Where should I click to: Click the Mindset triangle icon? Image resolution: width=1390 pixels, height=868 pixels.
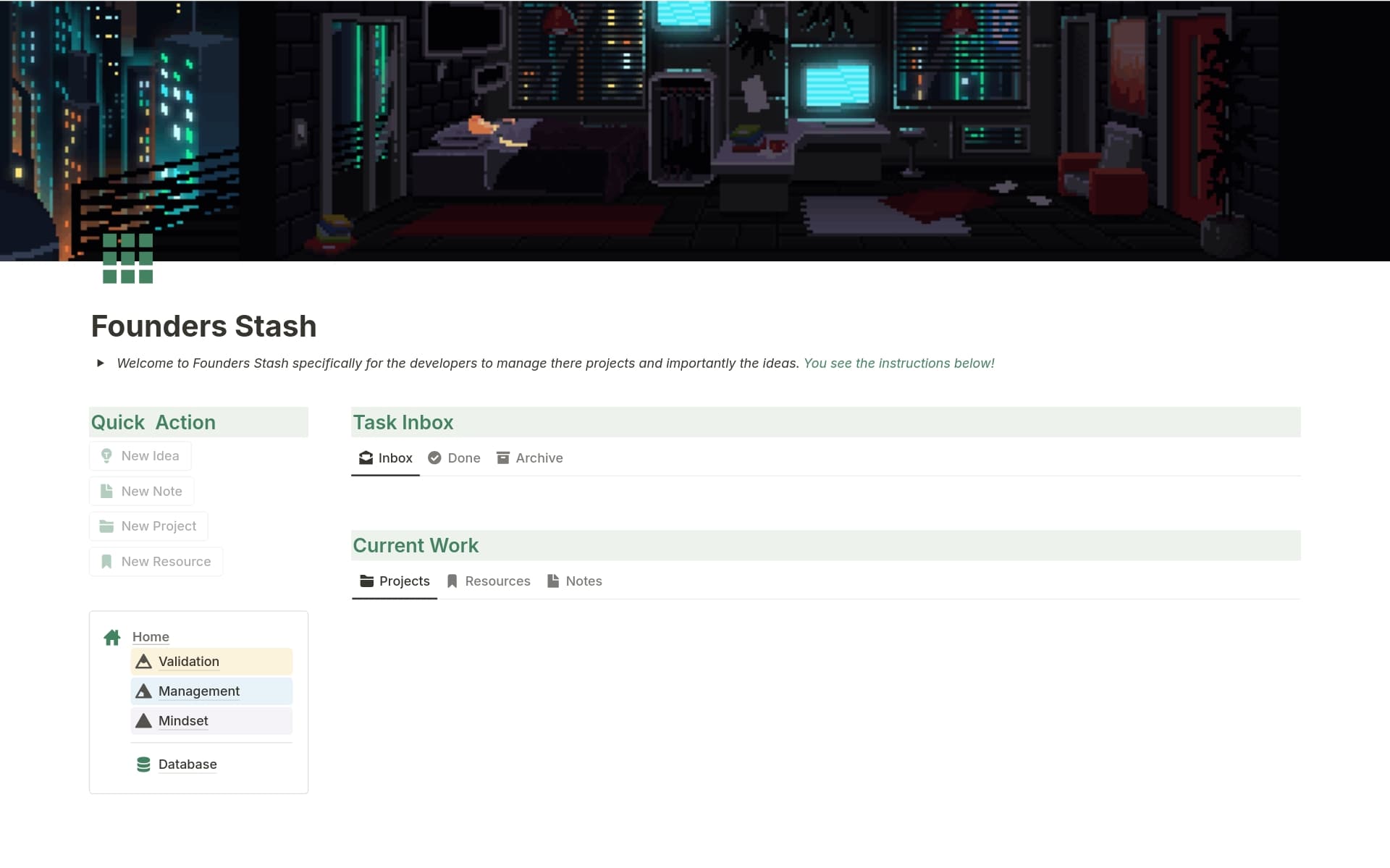click(144, 721)
